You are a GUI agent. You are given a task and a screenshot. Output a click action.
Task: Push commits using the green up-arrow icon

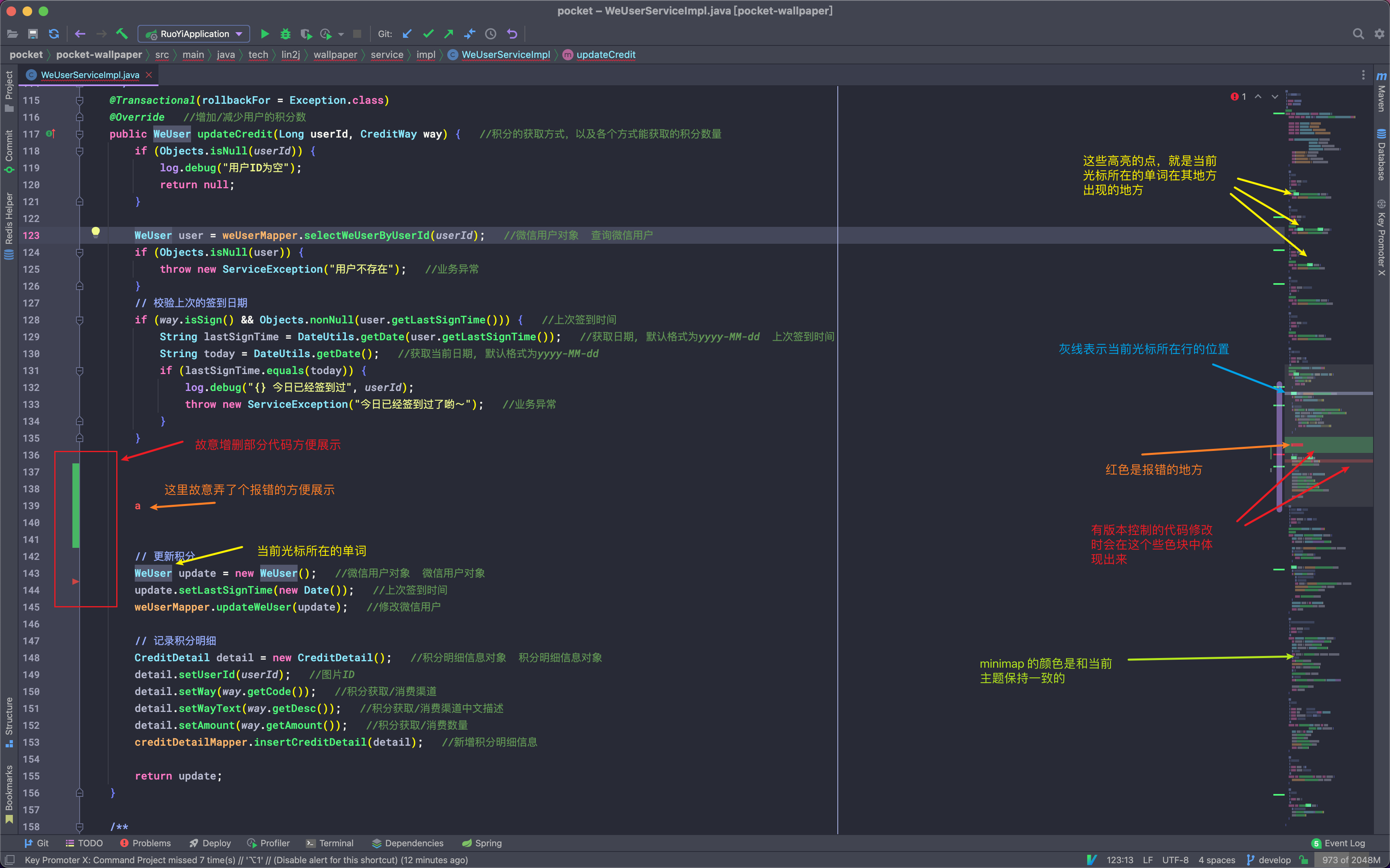pos(448,34)
